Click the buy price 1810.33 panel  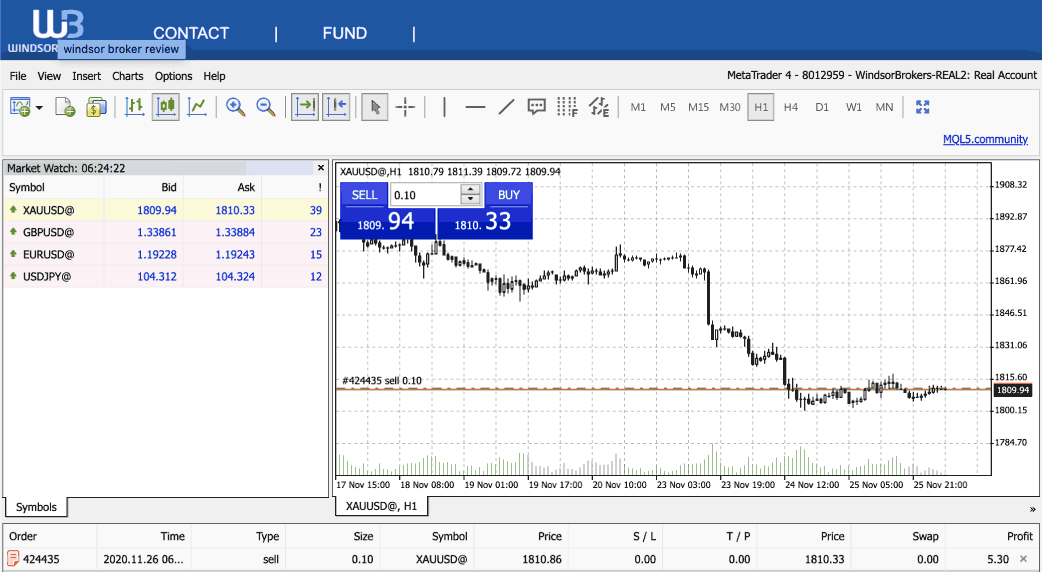click(x=484, y=223)
